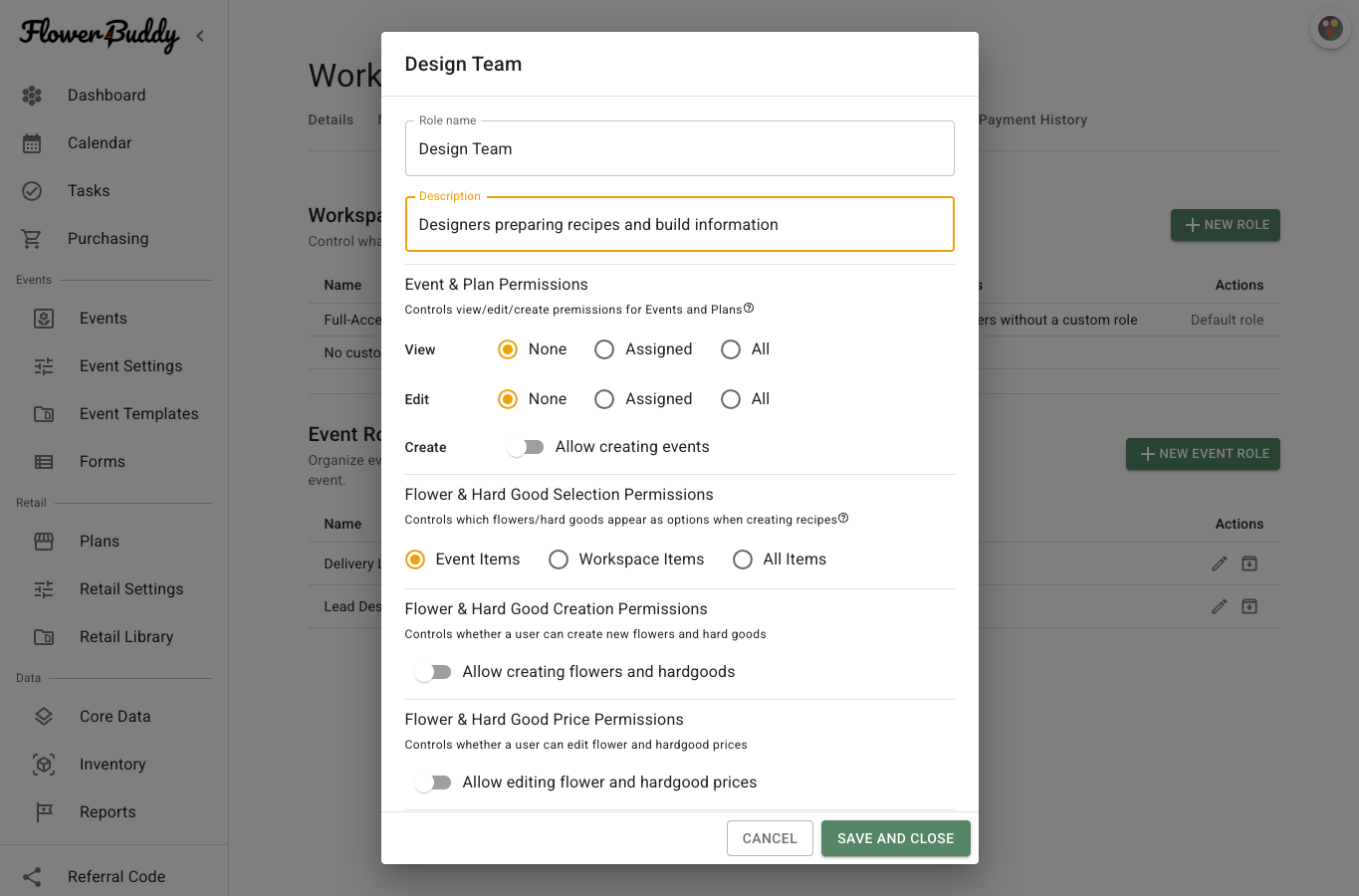Enable Allow creating flowers and hardgoods toggle

(x=432, y=672)
